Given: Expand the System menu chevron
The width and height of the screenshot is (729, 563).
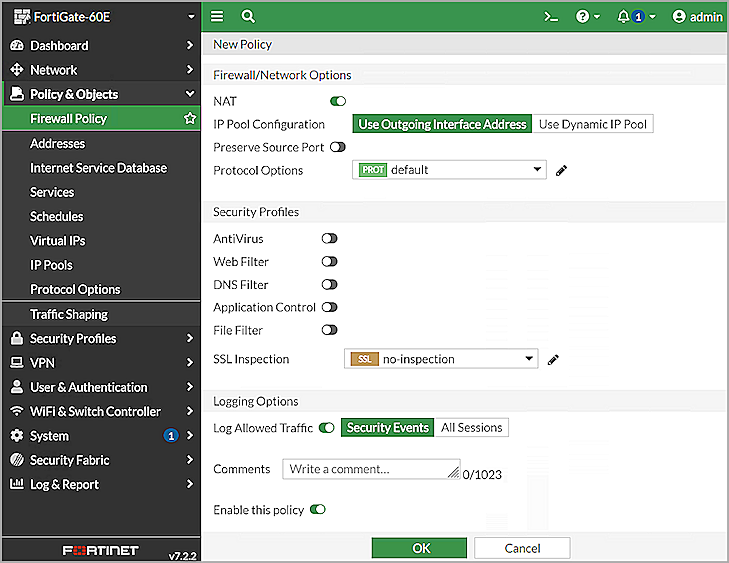Looking at the screenshot, I should coord(189,435).
